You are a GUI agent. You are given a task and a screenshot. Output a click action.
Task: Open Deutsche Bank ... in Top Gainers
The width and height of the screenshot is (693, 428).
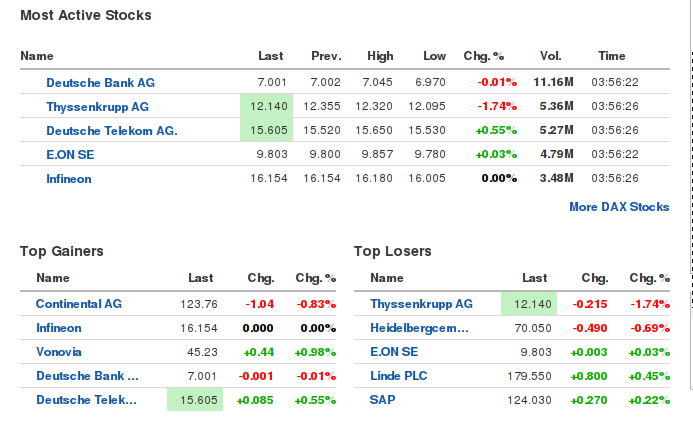coord(88,376)
